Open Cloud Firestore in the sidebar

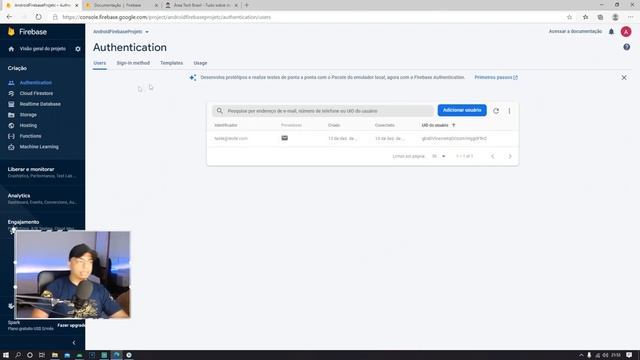pyautogui.click(x=36, y=93)
